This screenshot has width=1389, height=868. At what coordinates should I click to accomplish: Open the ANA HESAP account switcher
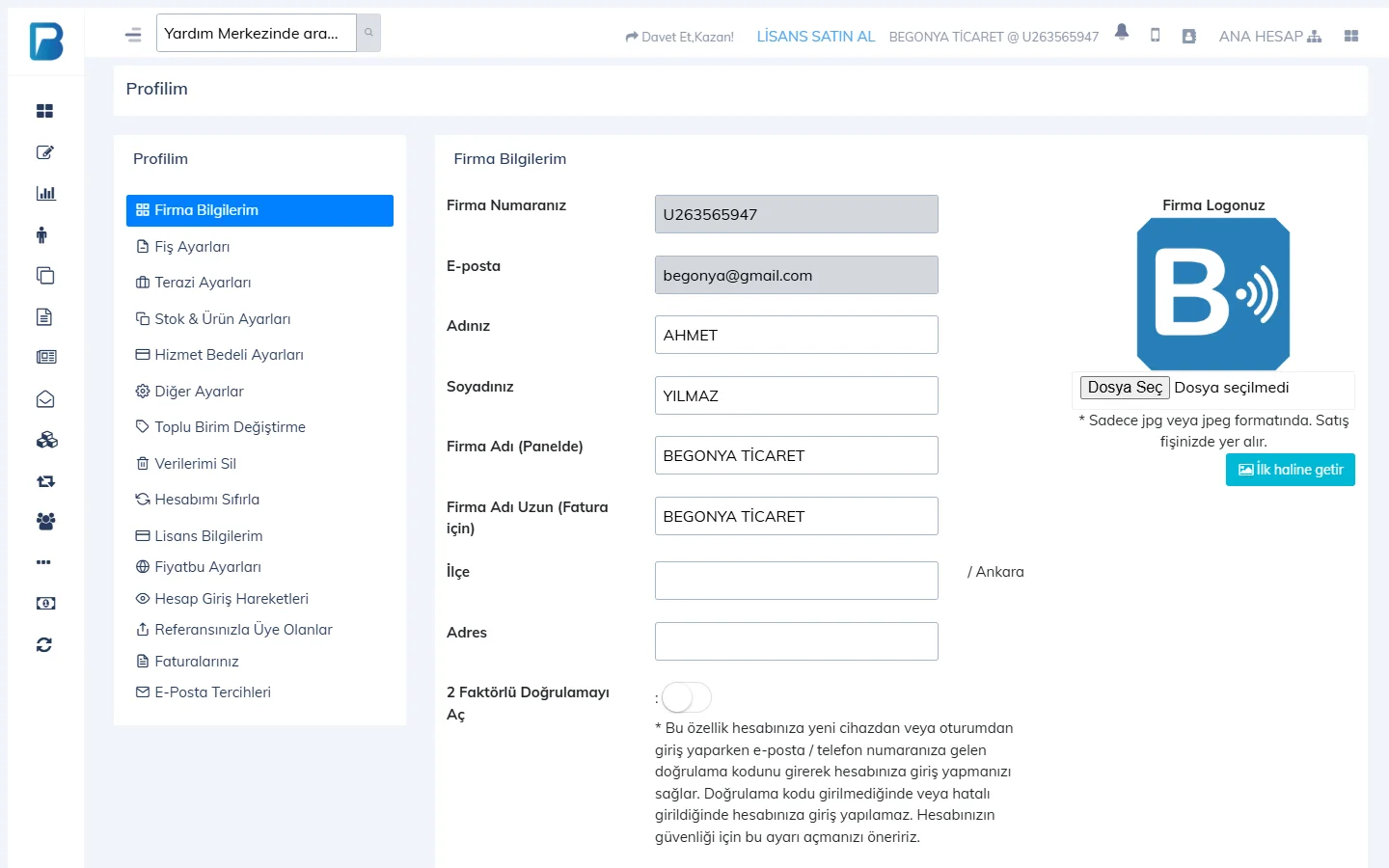(1270, 37)
